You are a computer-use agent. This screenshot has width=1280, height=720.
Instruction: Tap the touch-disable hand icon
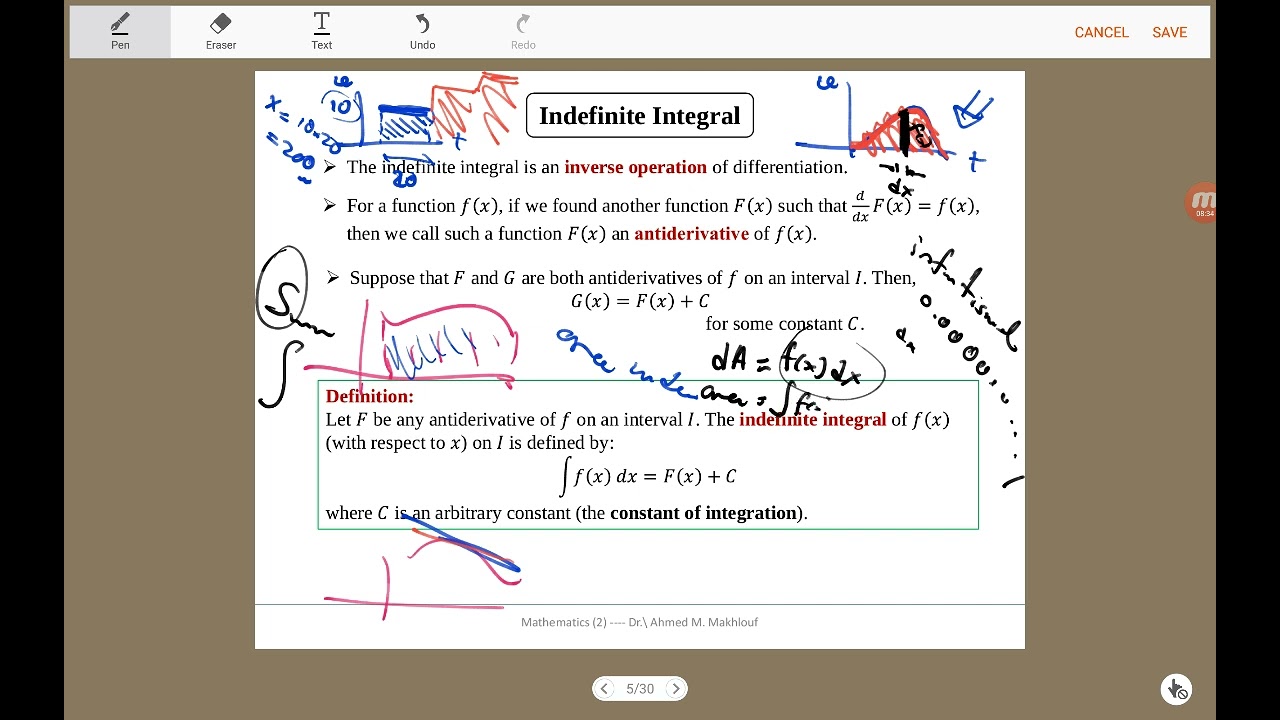point(1176,688)
